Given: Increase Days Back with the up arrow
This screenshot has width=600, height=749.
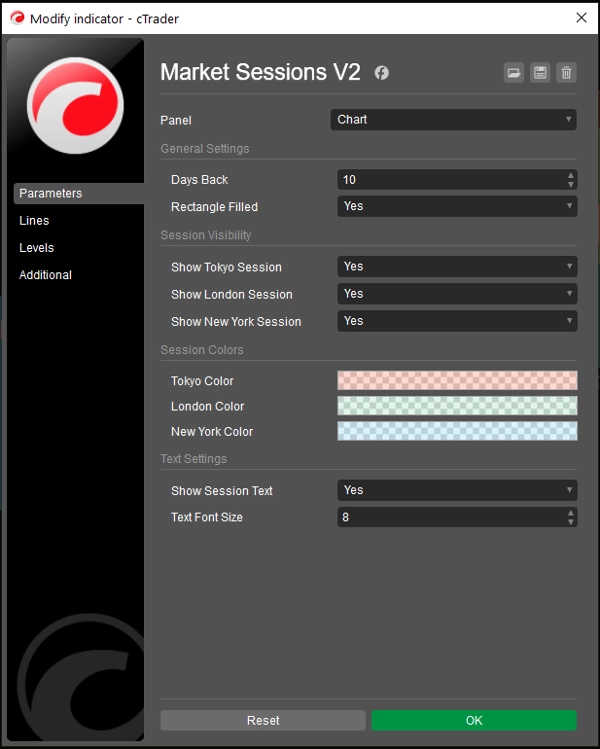Looking at the screenshot, I should (x=571, y=175).
